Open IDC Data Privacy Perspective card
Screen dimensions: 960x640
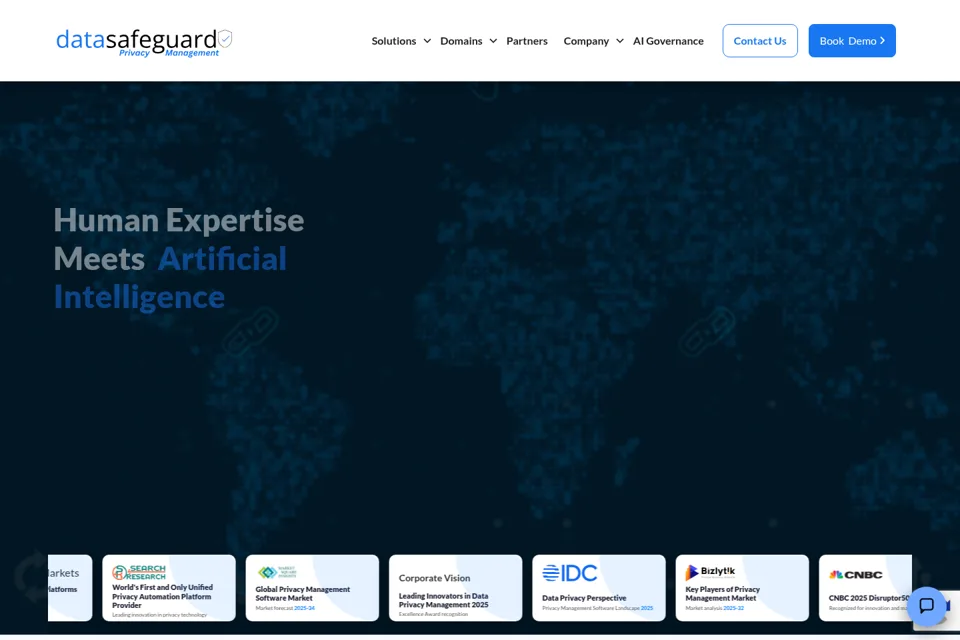pyautogui.click(x=599, y=588)
